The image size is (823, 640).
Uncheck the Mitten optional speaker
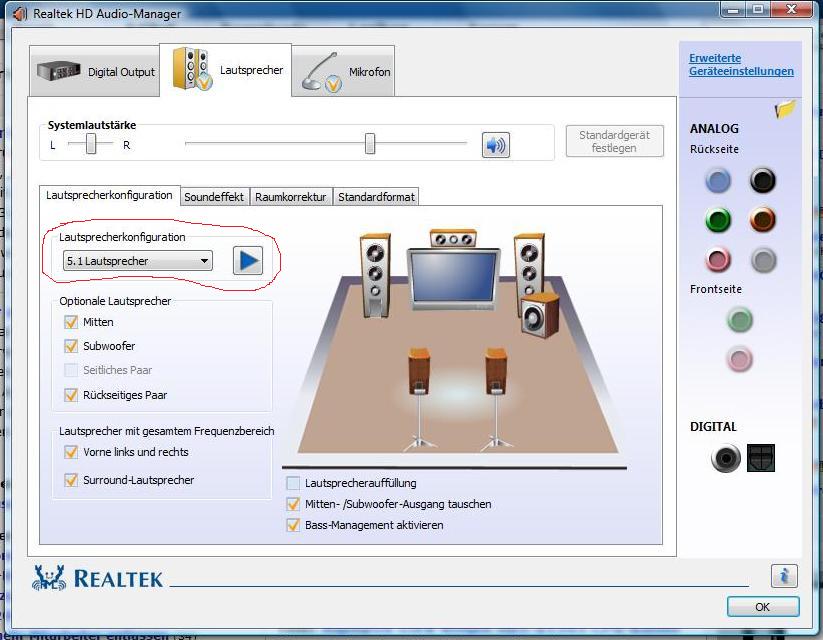coord(71,322)
